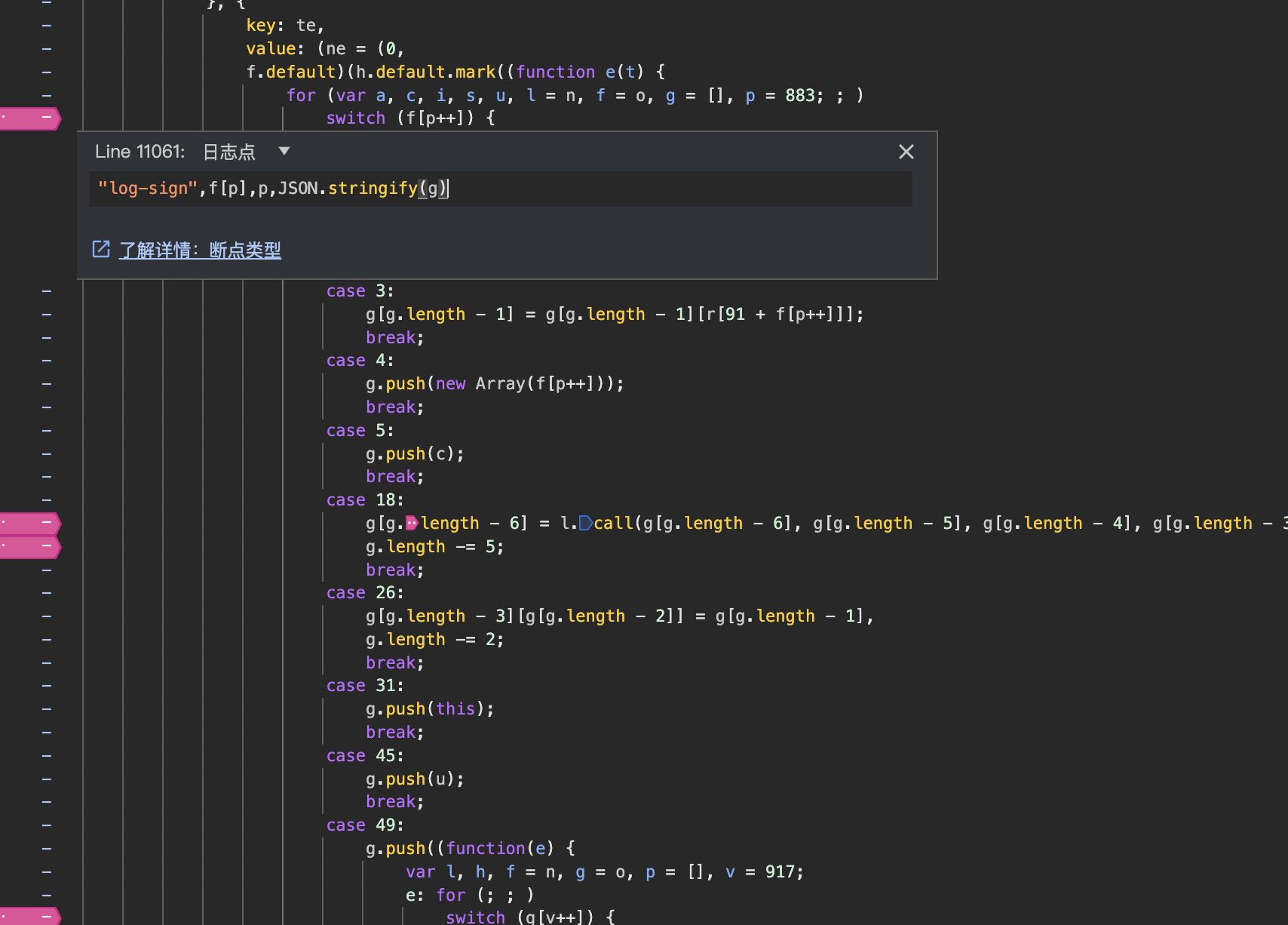Click the 'Line 11061:' label
Image resolution: width=1288 pixels, height=925 pixels.
(140, 152)
